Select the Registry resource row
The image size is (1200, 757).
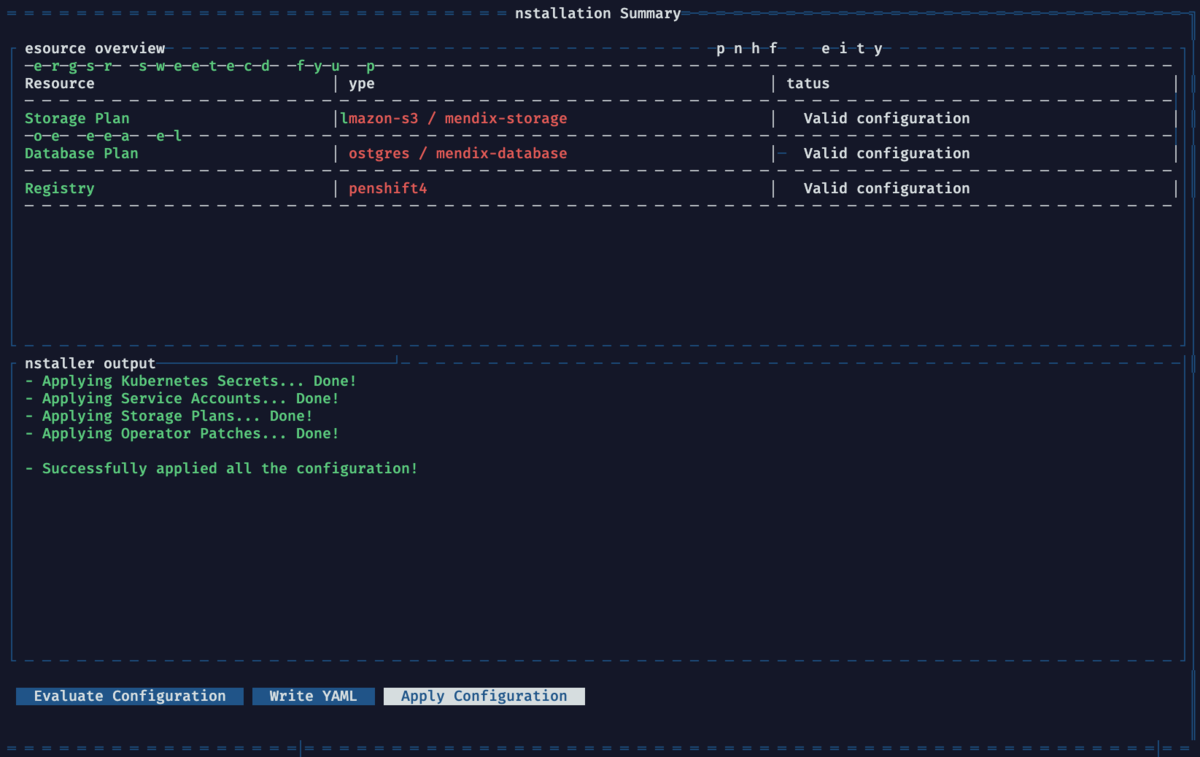coord(600,189)
